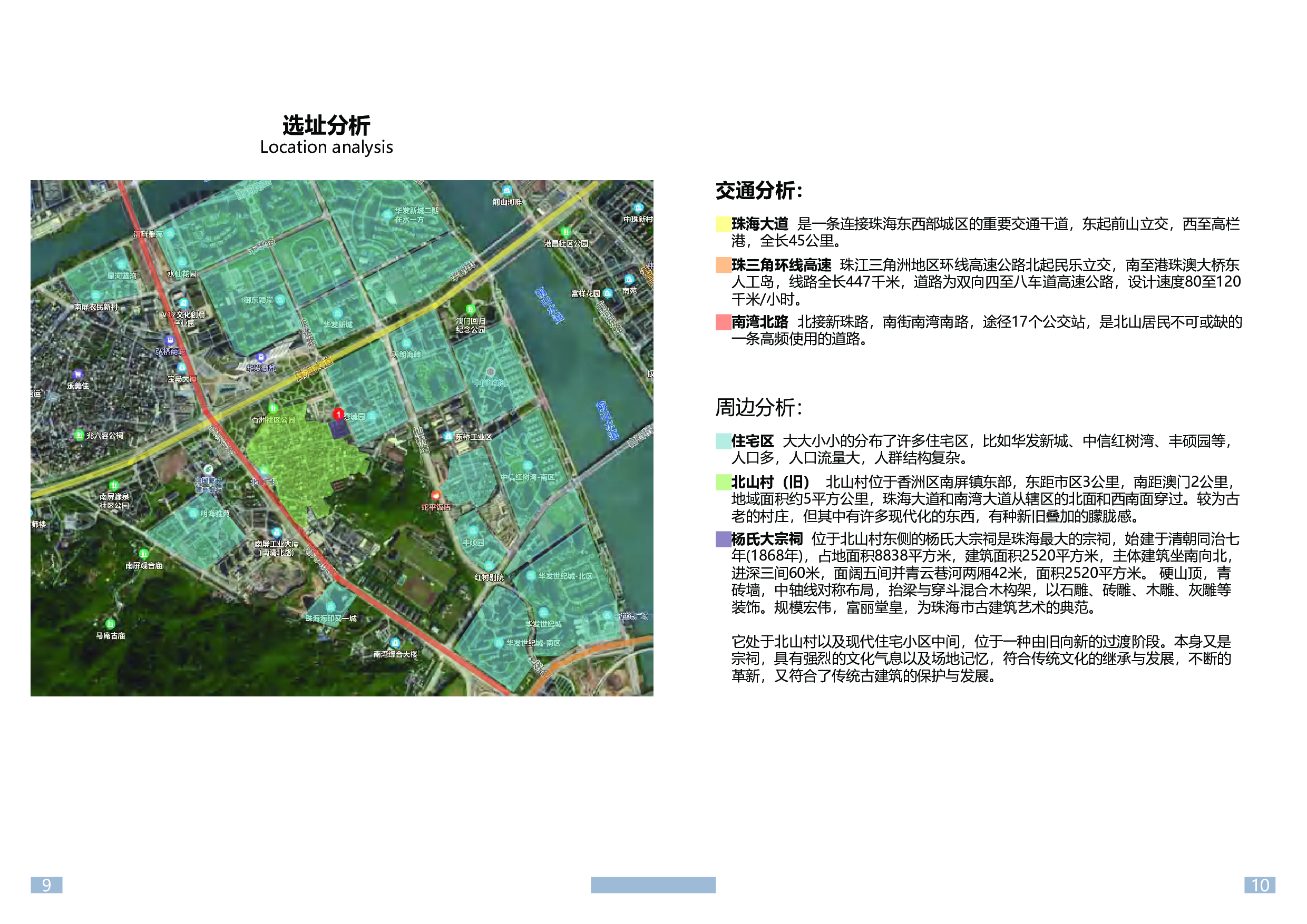Click the 蛇平饭店 restaurant marker

tap(435, 496)
